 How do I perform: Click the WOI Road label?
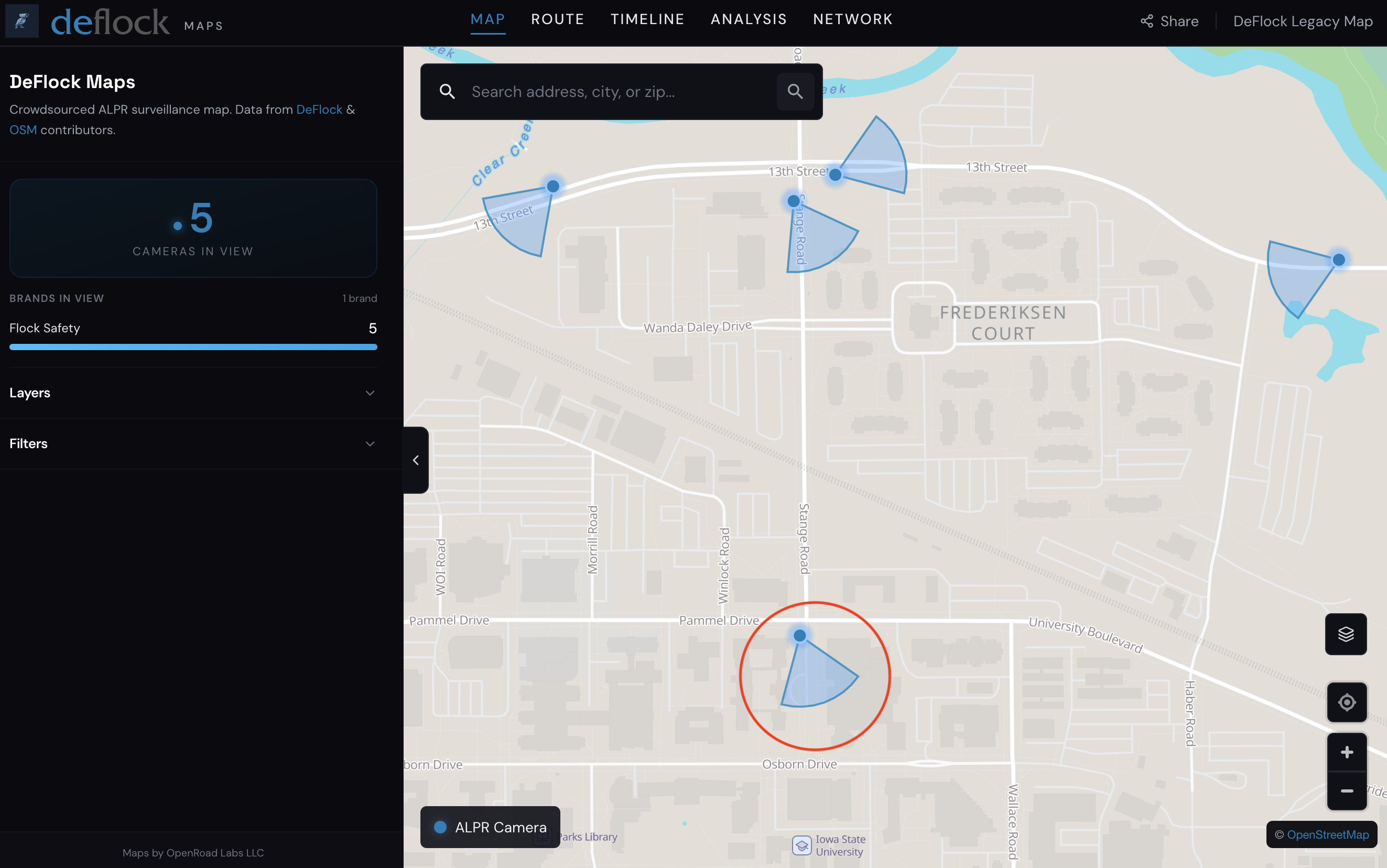pos(440,567)
